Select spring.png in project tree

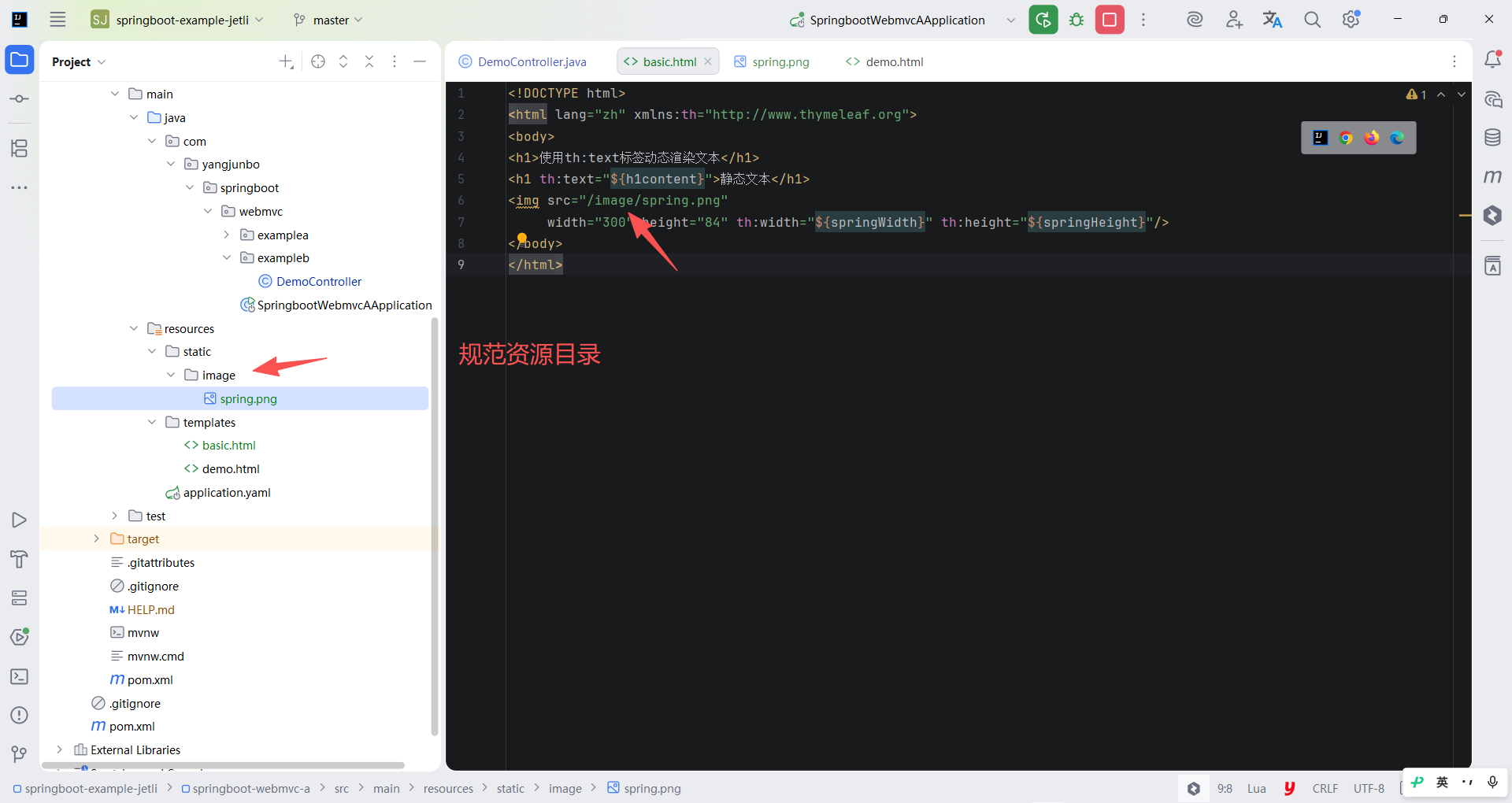240,398
